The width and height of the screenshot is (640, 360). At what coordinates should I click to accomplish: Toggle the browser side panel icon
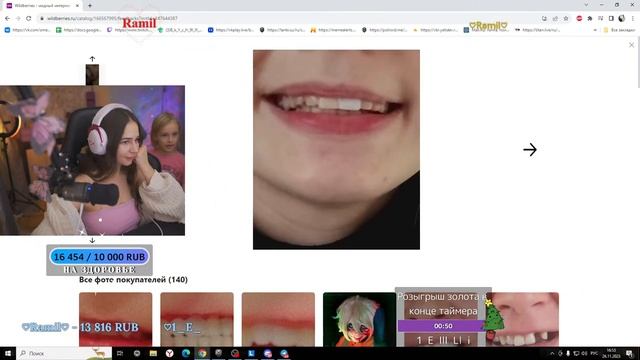tap(611, 18)
